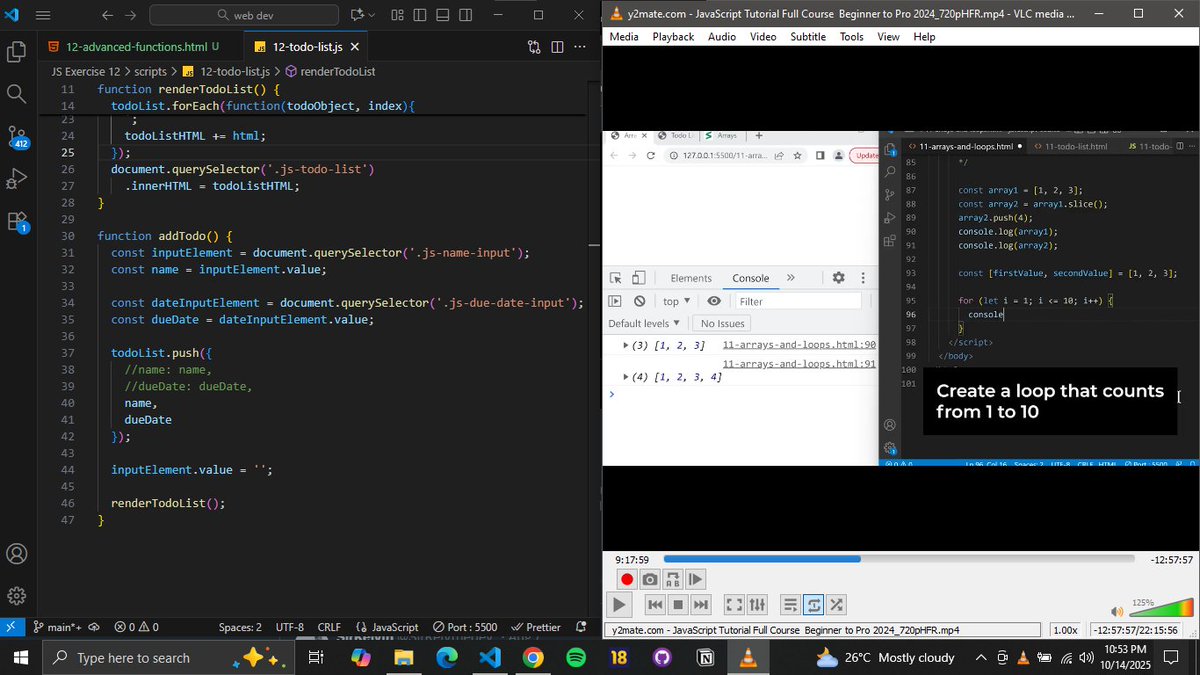Screen dimensions: 1200x675
Task: Open the VLC Media menu
Action: [624, 37]
